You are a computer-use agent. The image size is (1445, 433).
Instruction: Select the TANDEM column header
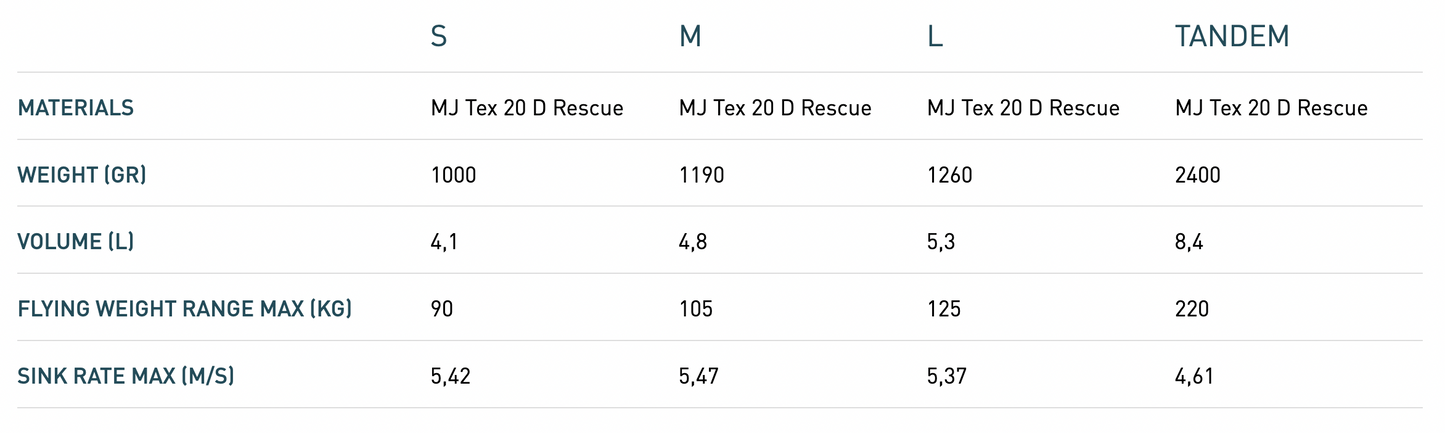[x=1232, y=37]
